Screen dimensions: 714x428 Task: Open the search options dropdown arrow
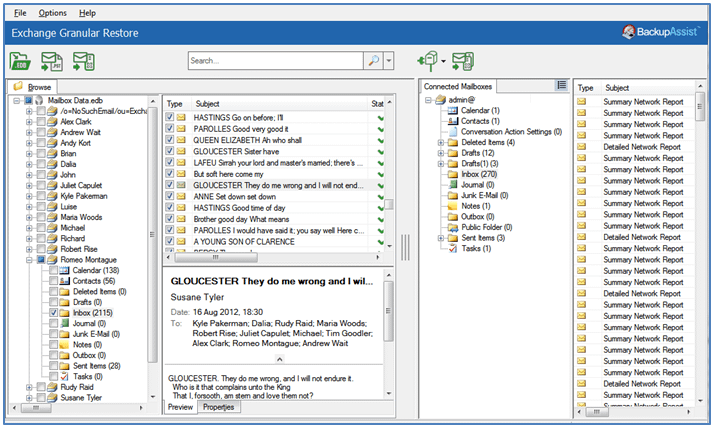[x=388, y=61]
